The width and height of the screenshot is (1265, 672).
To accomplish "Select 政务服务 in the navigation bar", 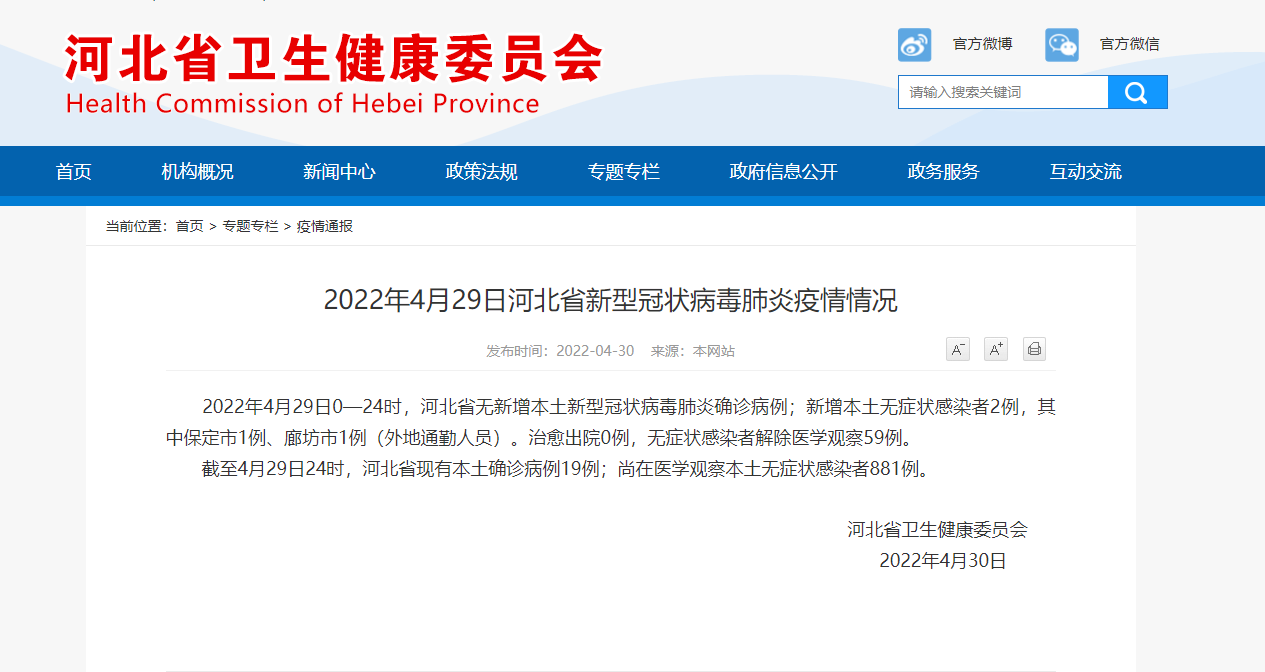I will (944, 172).
